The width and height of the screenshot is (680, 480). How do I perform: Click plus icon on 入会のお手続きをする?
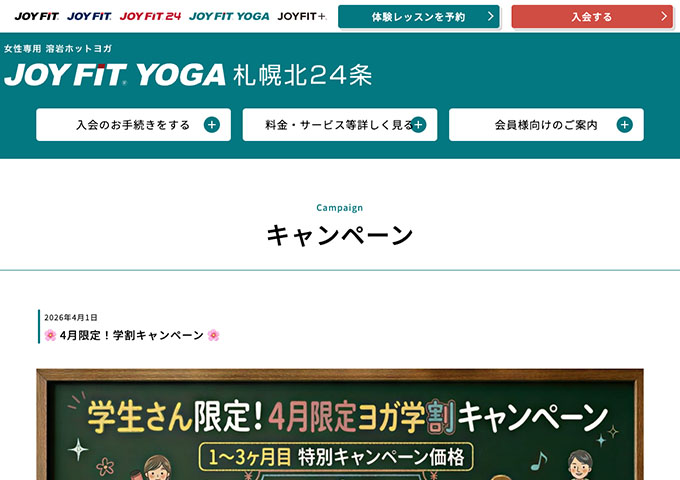[x=212, y=125]
